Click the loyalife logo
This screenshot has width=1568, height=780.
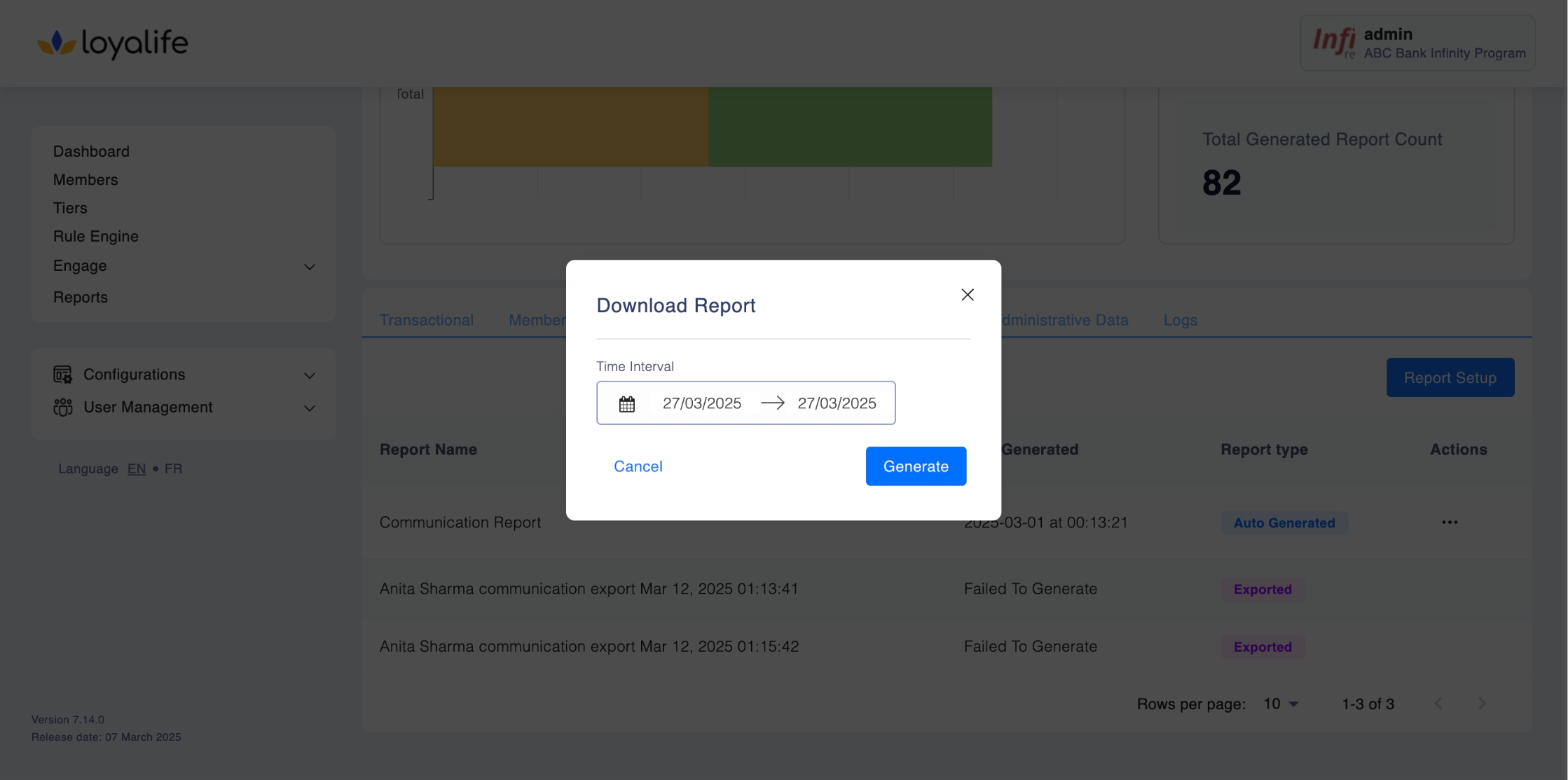coord(113,43)
